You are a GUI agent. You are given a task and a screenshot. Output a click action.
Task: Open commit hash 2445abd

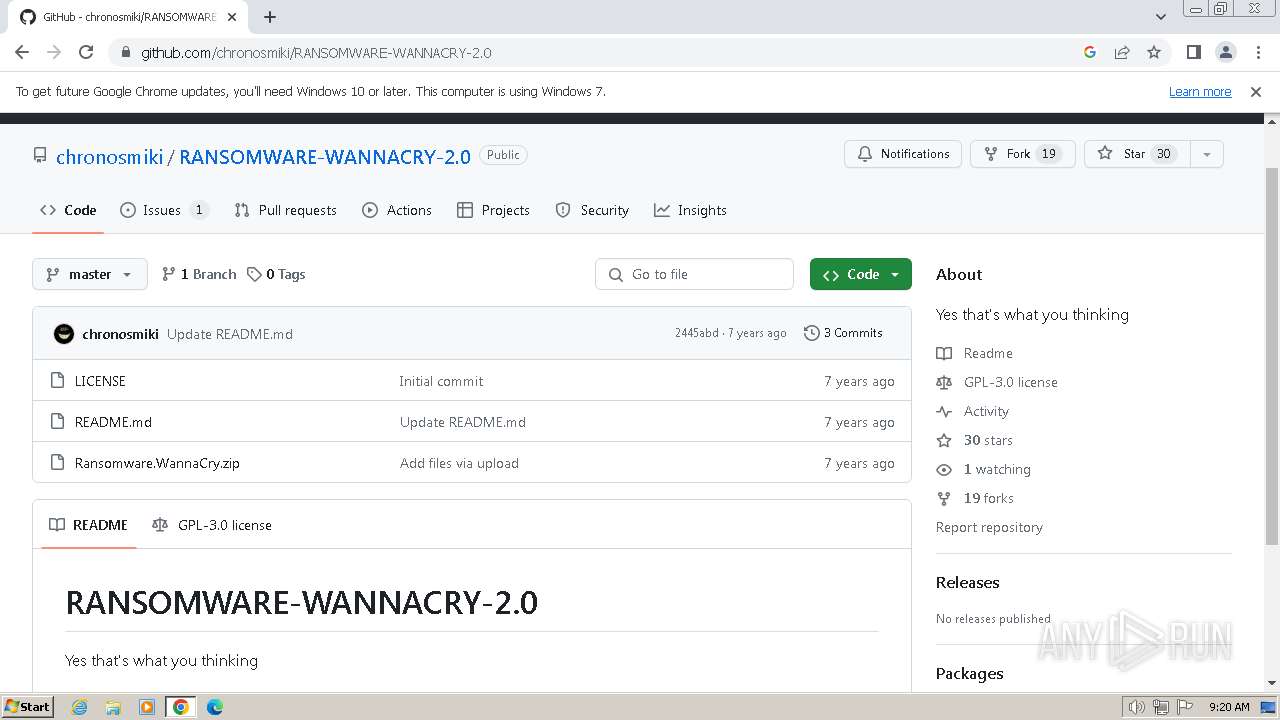(696, 333)
